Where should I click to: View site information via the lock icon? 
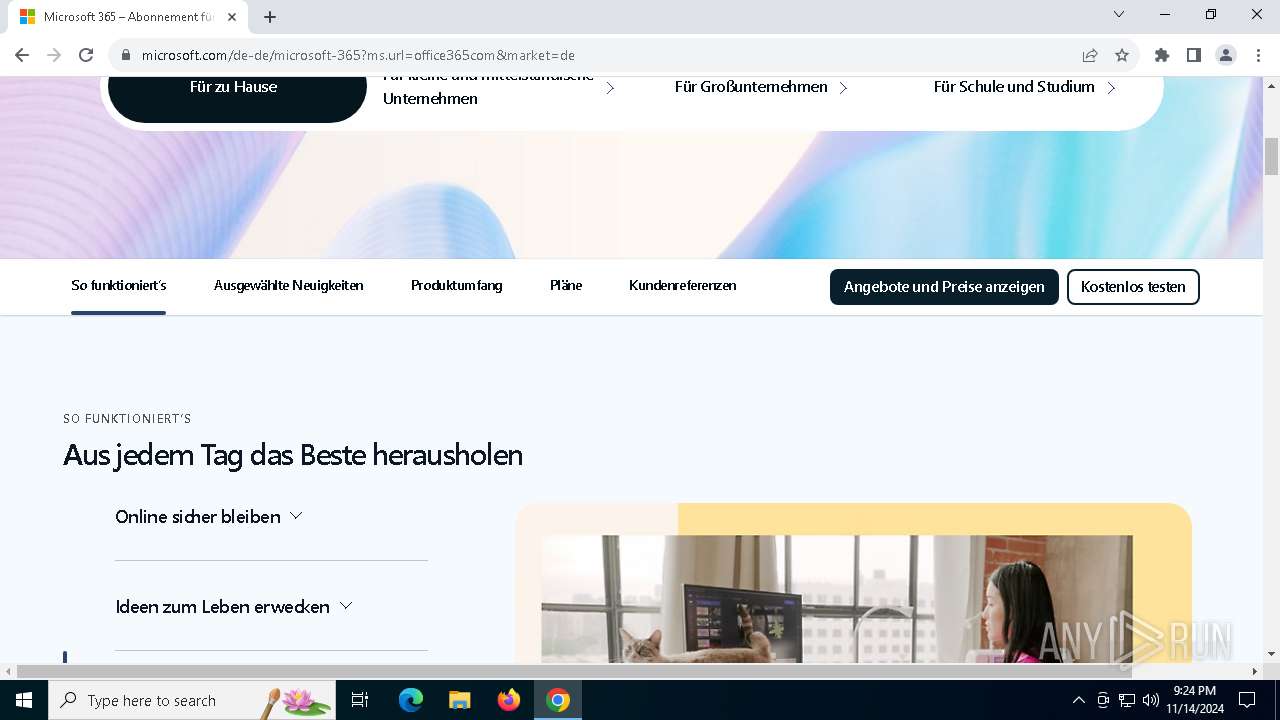126,55
